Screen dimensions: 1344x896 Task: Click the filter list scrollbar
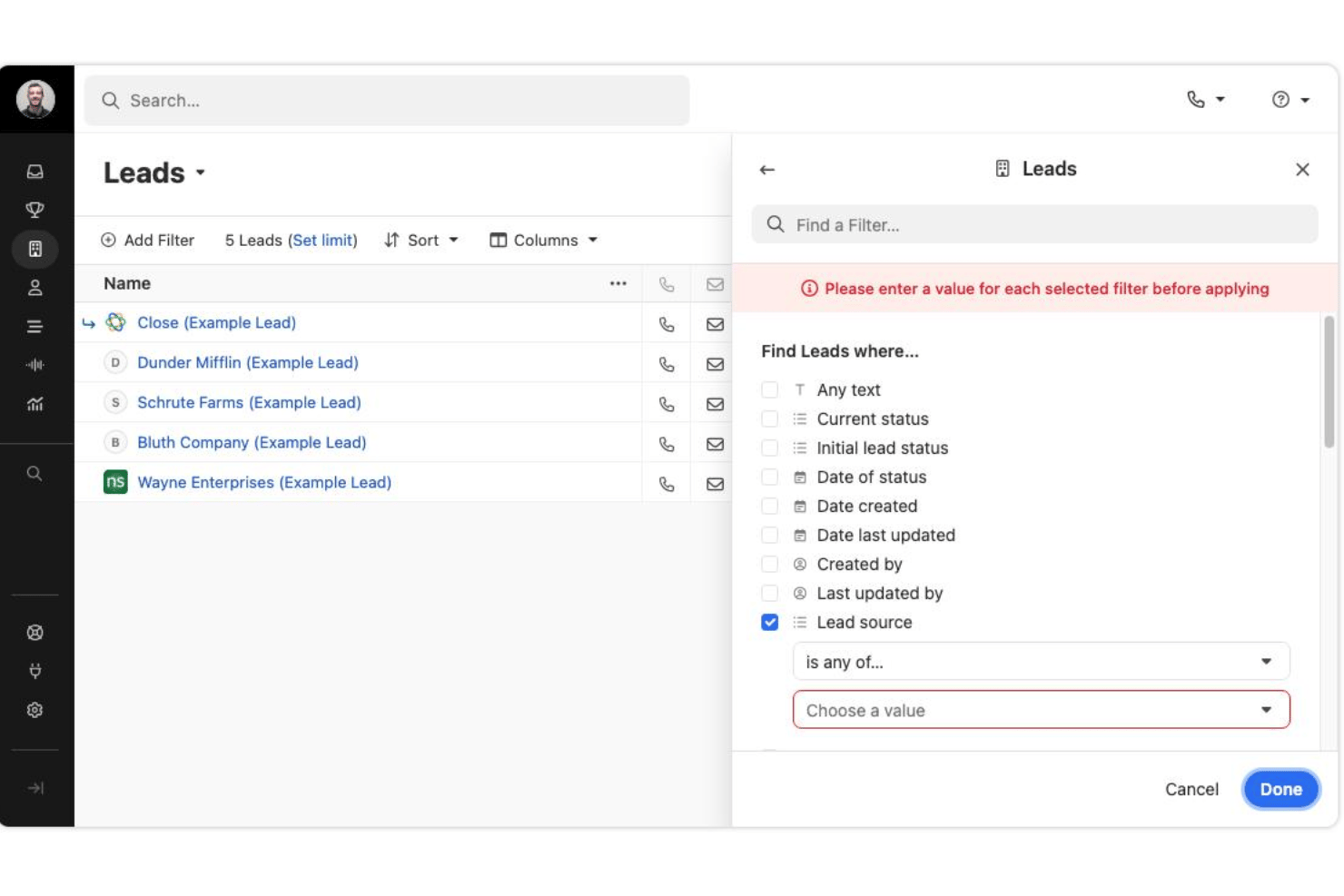click(x=1329, y=381)
